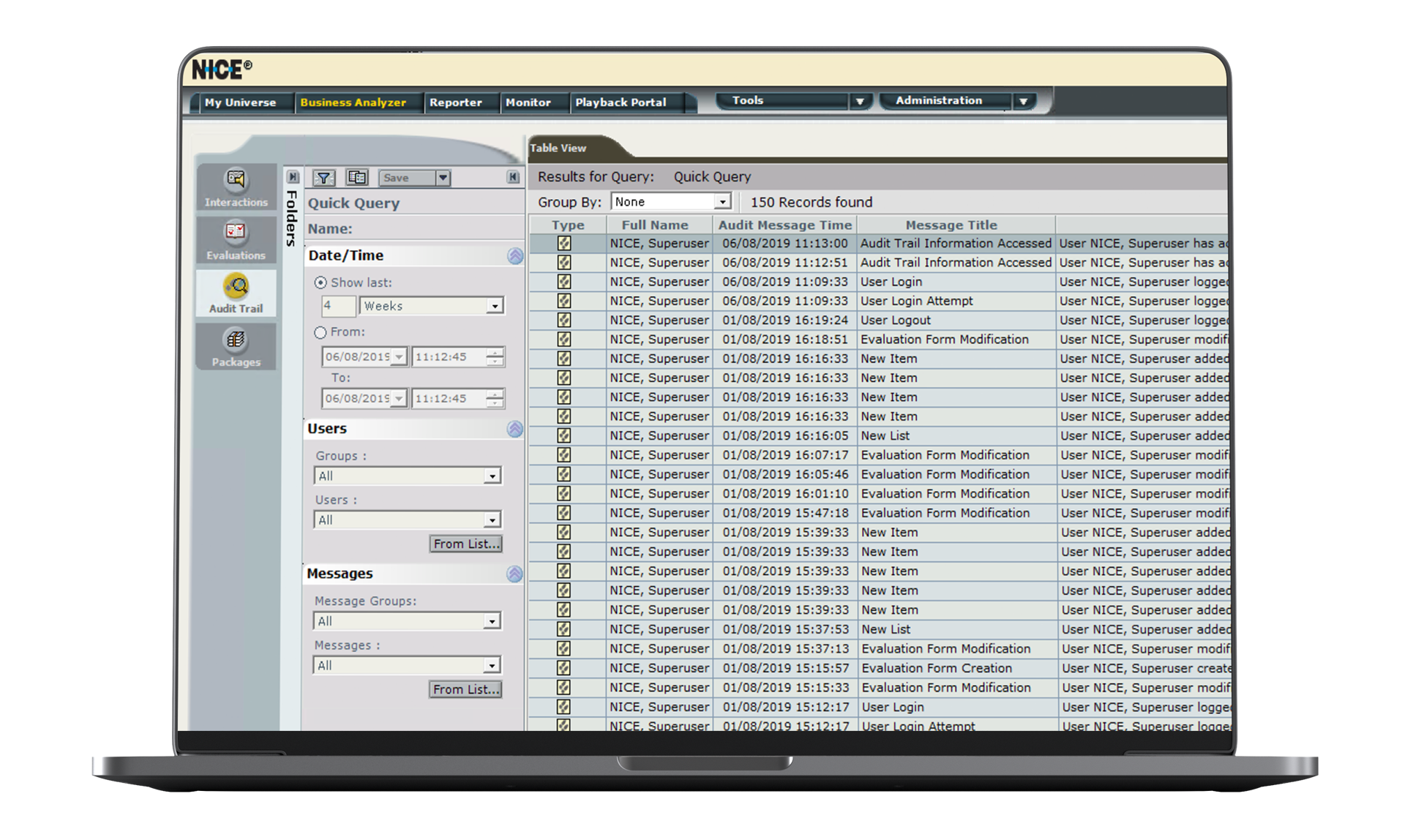This screenshot has height=840, width=1405.
Task: Select the Show last radio button
Action: [321, 282]
